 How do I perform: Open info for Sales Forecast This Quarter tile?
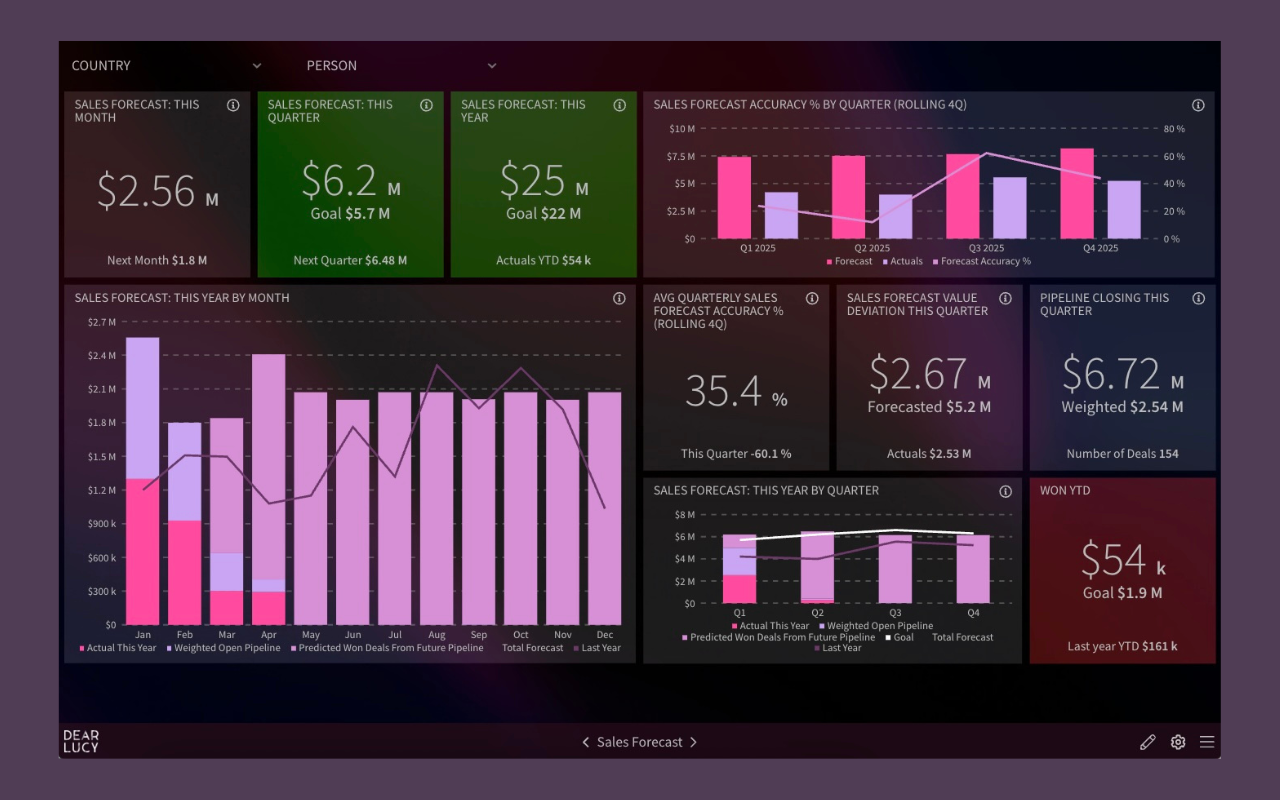tap(426, 105)
